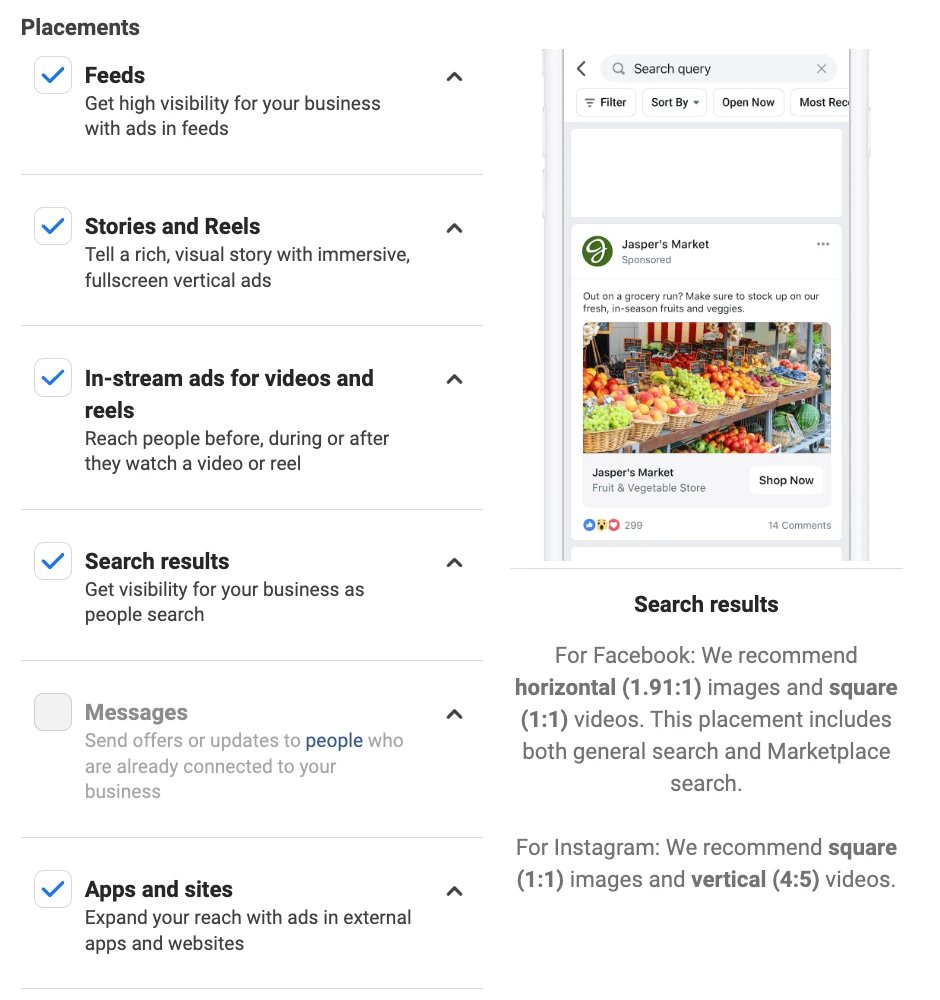Click Jasper's Market profile logo
Screen dimensions: 940x1000
pos(597,251)
